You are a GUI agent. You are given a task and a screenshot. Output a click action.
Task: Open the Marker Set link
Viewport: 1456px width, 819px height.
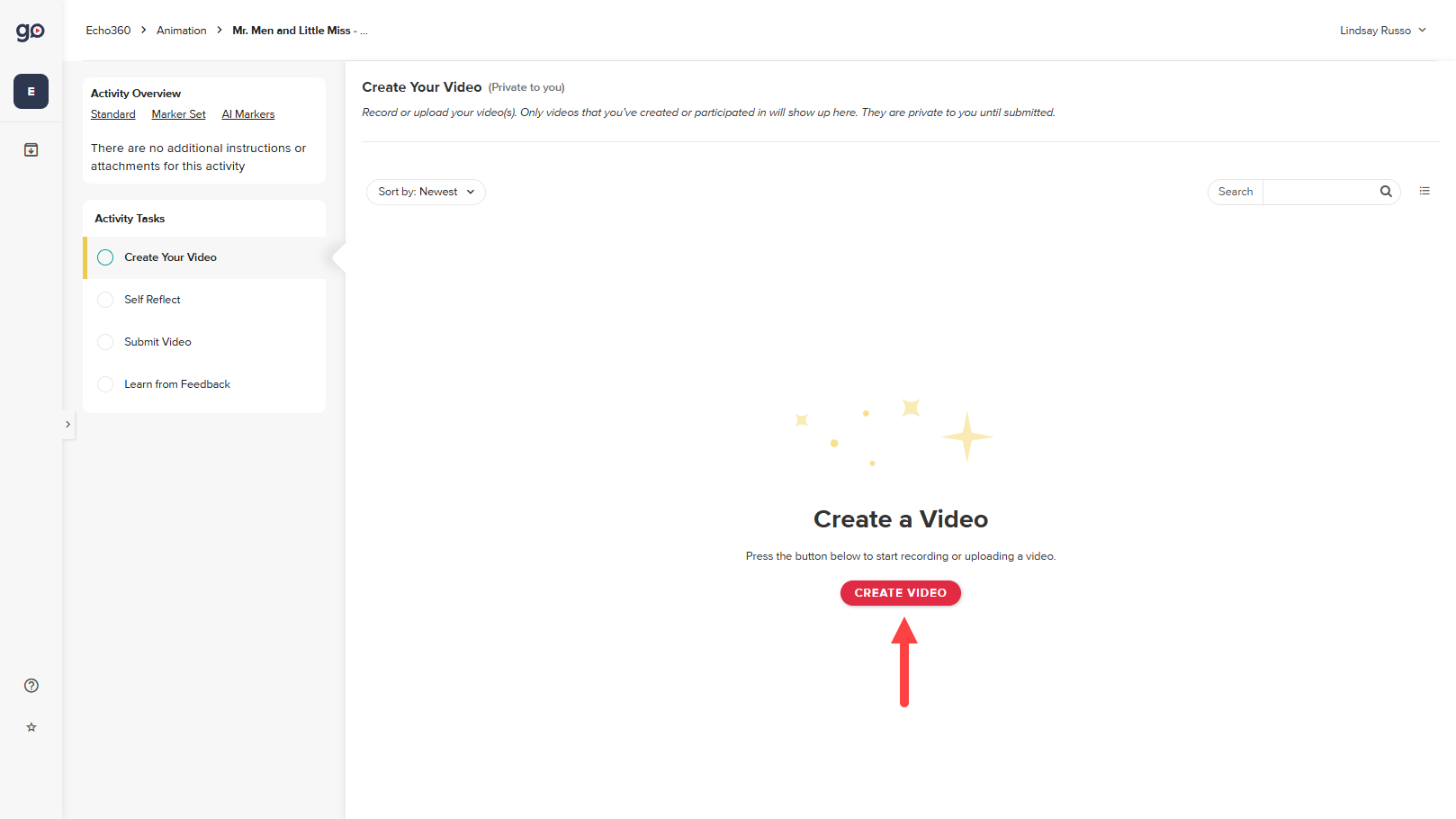pyautogui.click(x=177, y=113)
